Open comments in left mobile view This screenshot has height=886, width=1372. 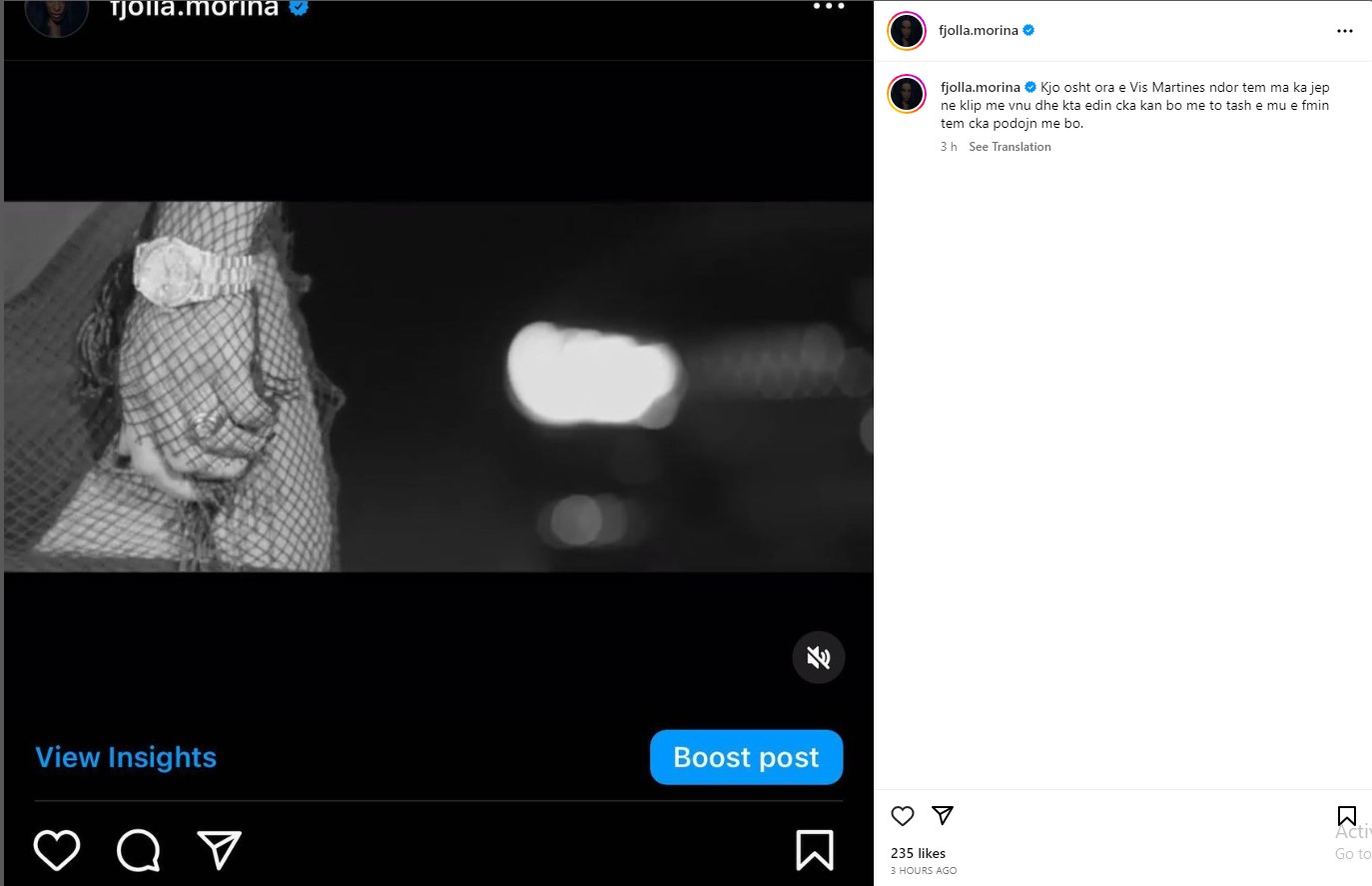[138, 850]
